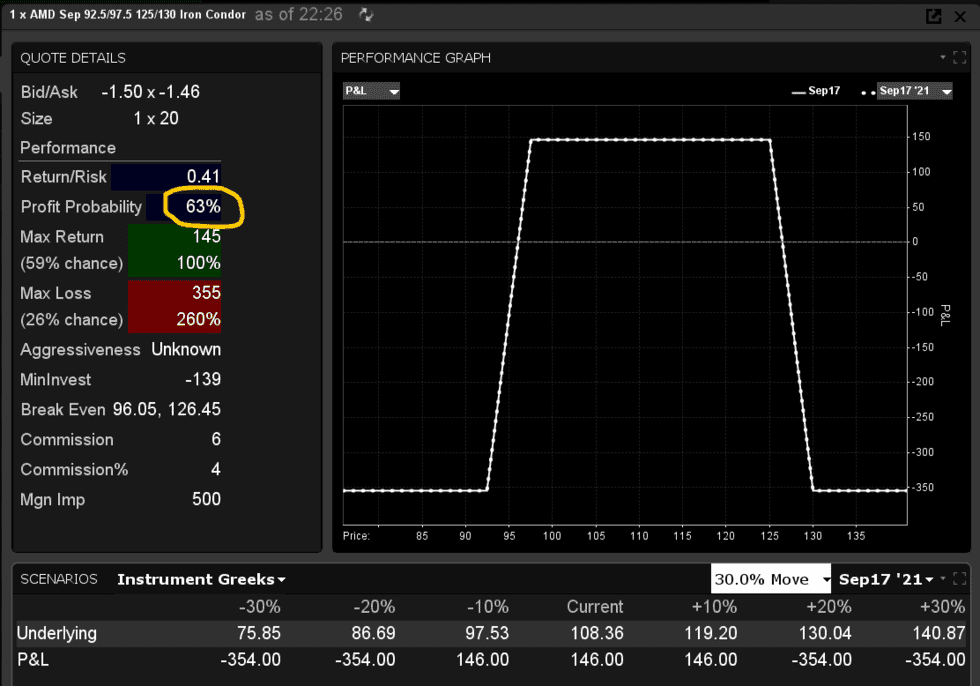Screen dimensions: 980x686
Task: Open the Scenarios Sep17 '21 date dropdown
Action: click(x=887, y=579)
